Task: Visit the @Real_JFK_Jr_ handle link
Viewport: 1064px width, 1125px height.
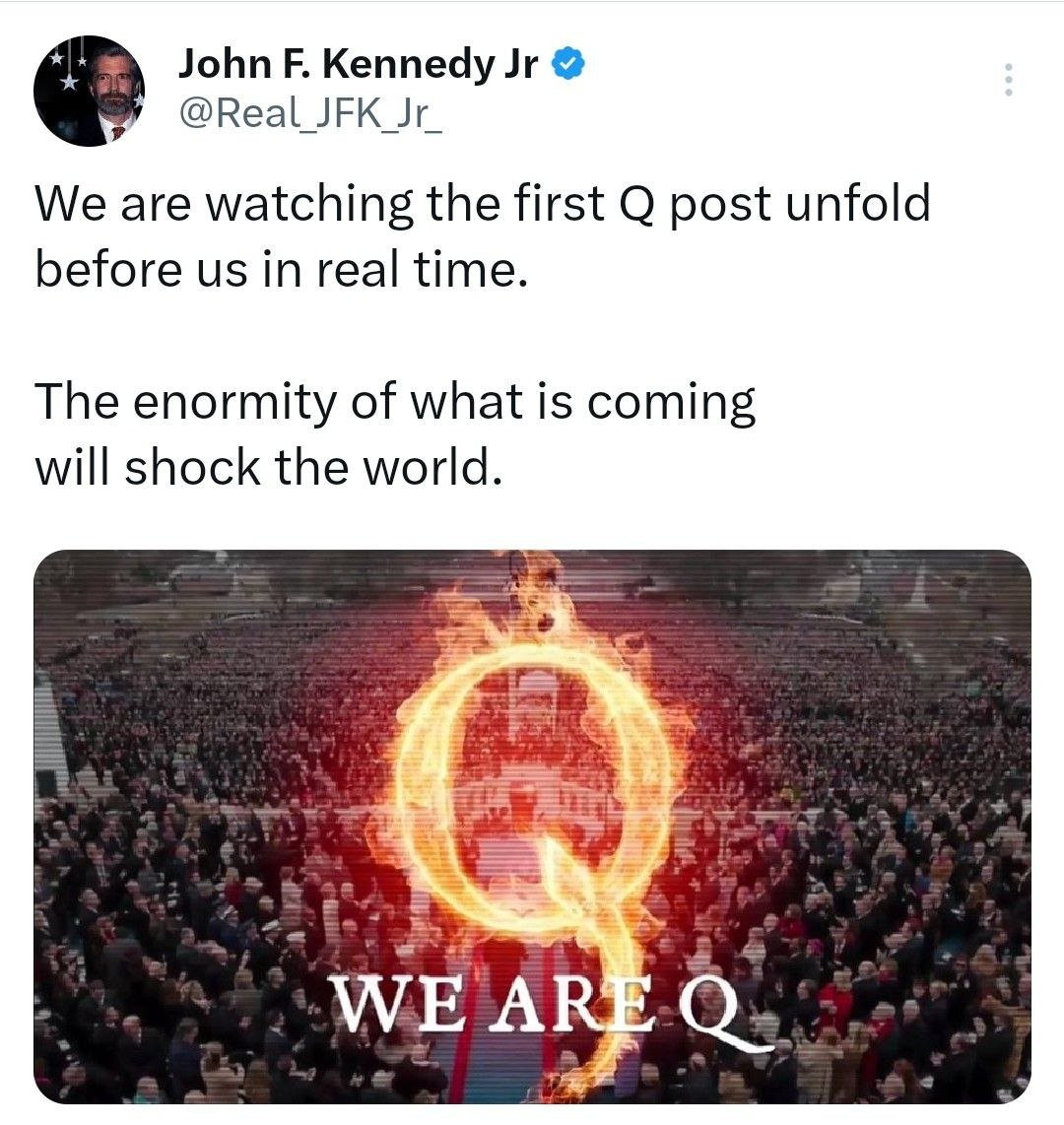Action: click(310, 113)
